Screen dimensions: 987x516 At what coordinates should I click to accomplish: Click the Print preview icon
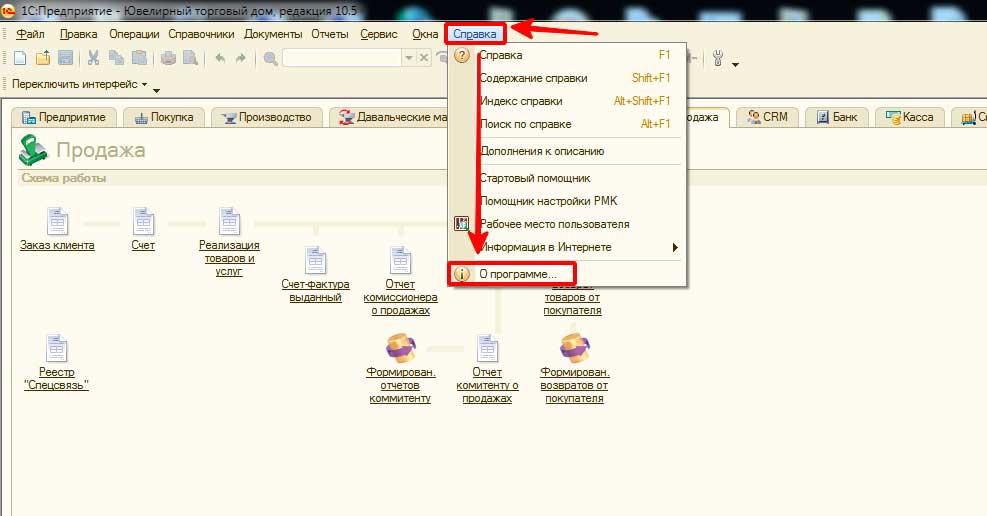tap(190, 59)
